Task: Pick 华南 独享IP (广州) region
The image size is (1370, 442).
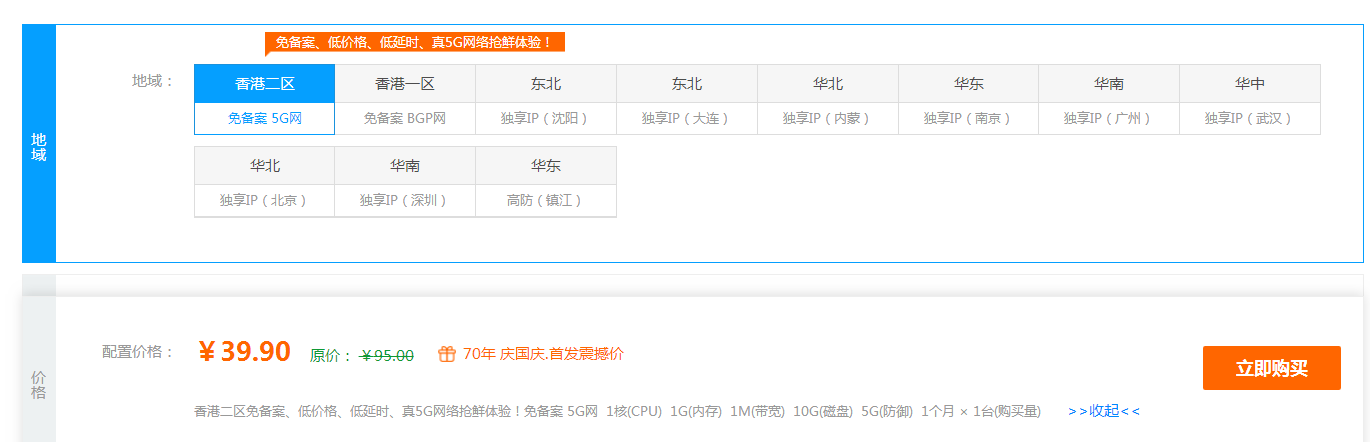Action: pyautogui.click(x=1108, y=99)
